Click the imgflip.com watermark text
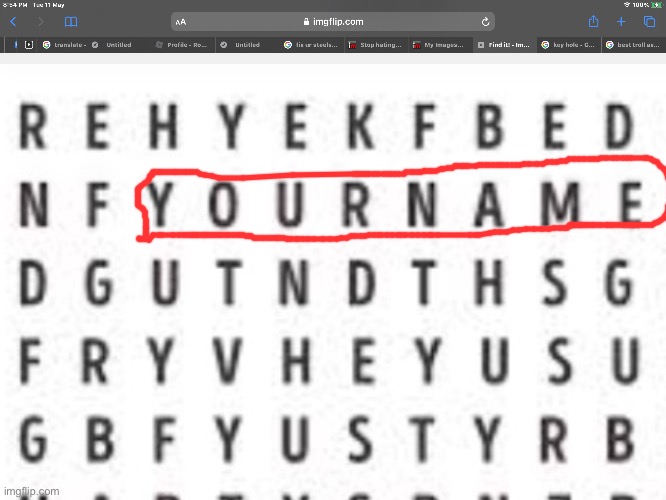This screenshot has height=500, width=666. (31, 491)
